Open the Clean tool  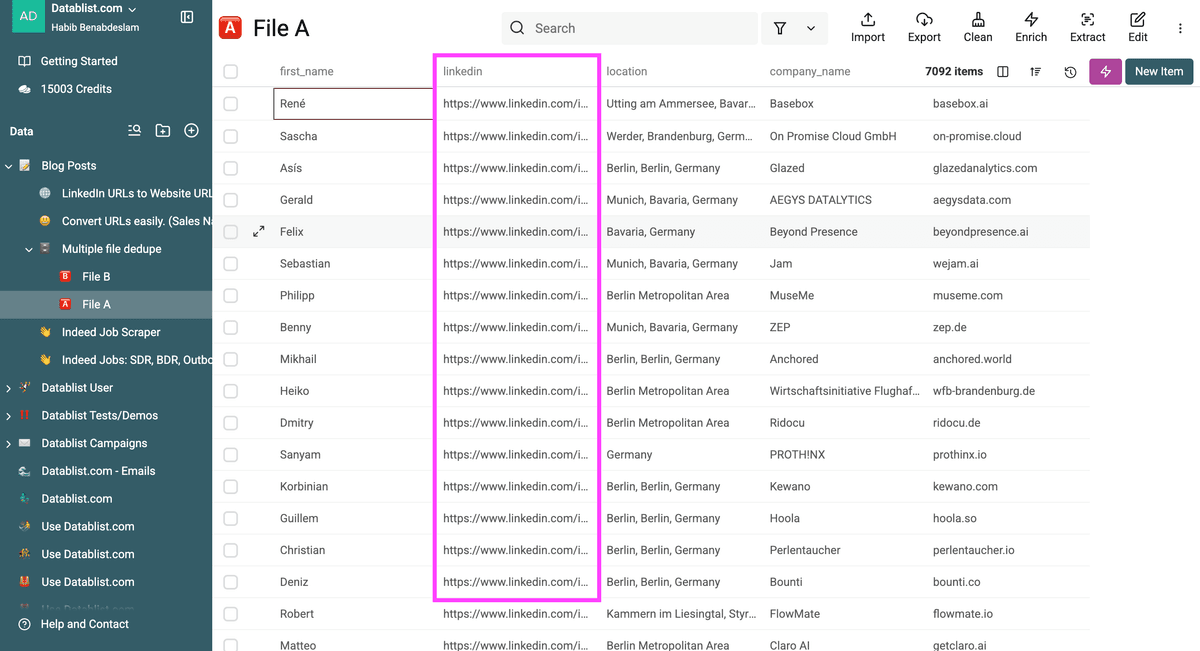coord(978,28)
